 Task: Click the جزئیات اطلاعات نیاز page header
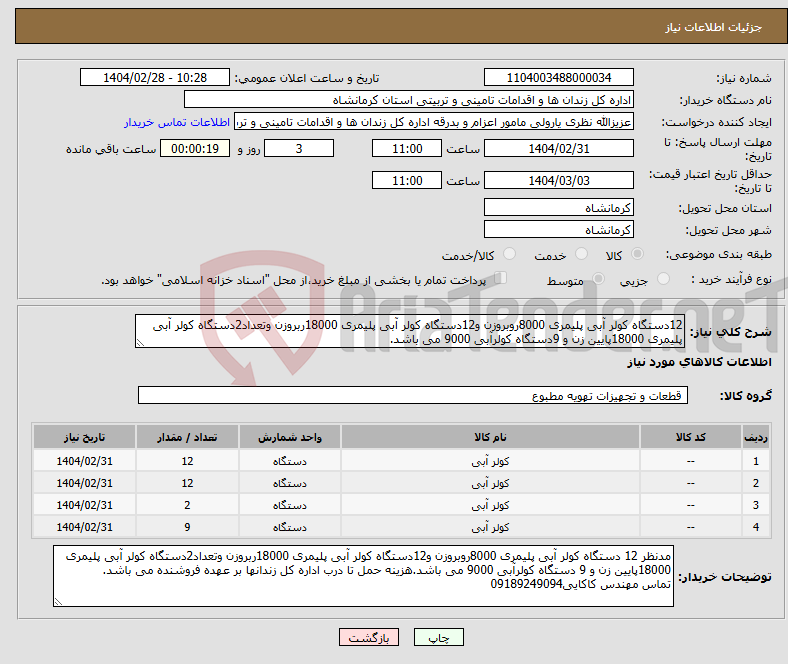[x=714, y=27]
